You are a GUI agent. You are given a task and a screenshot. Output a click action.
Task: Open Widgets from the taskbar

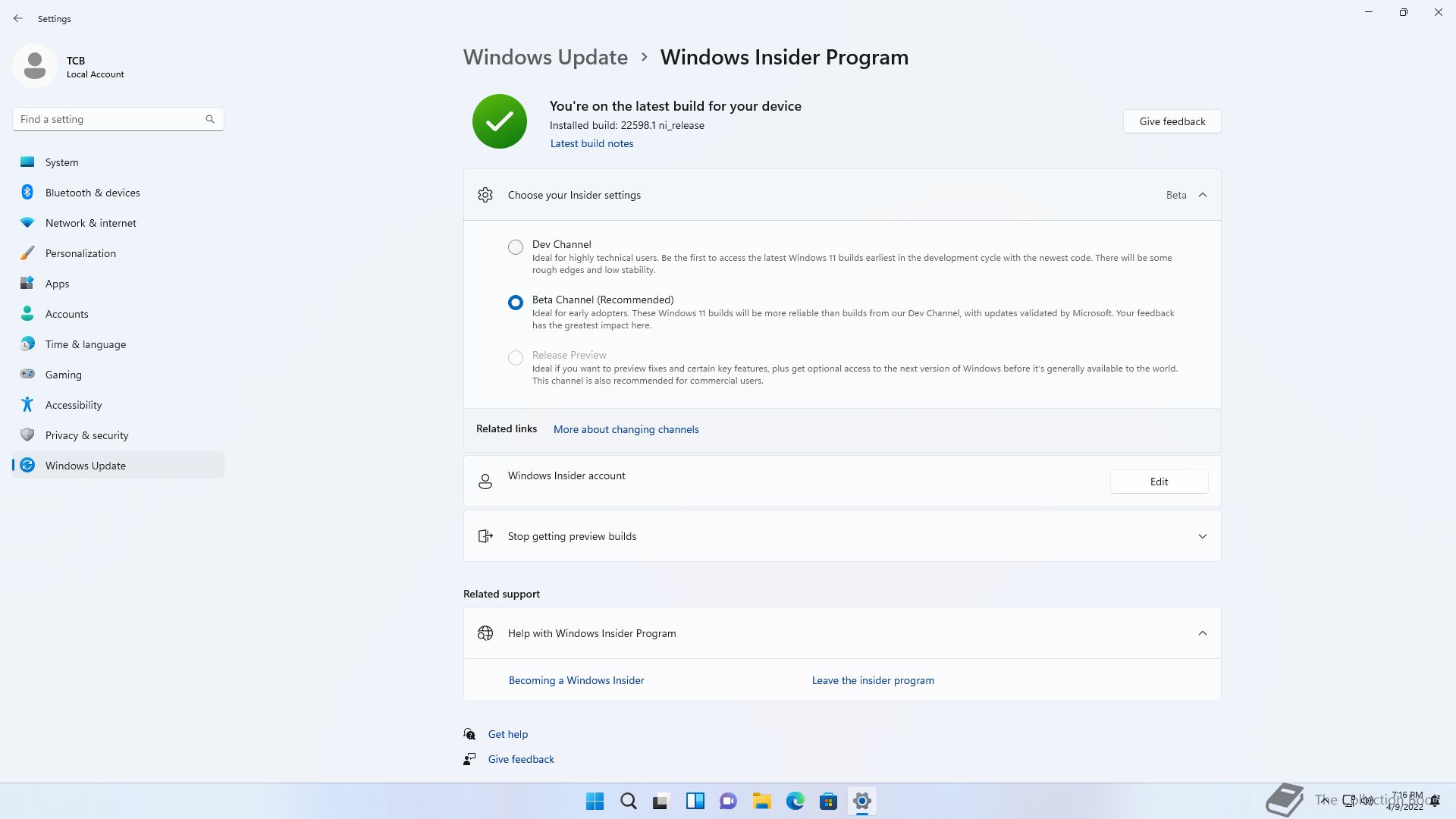click(695, 801)
